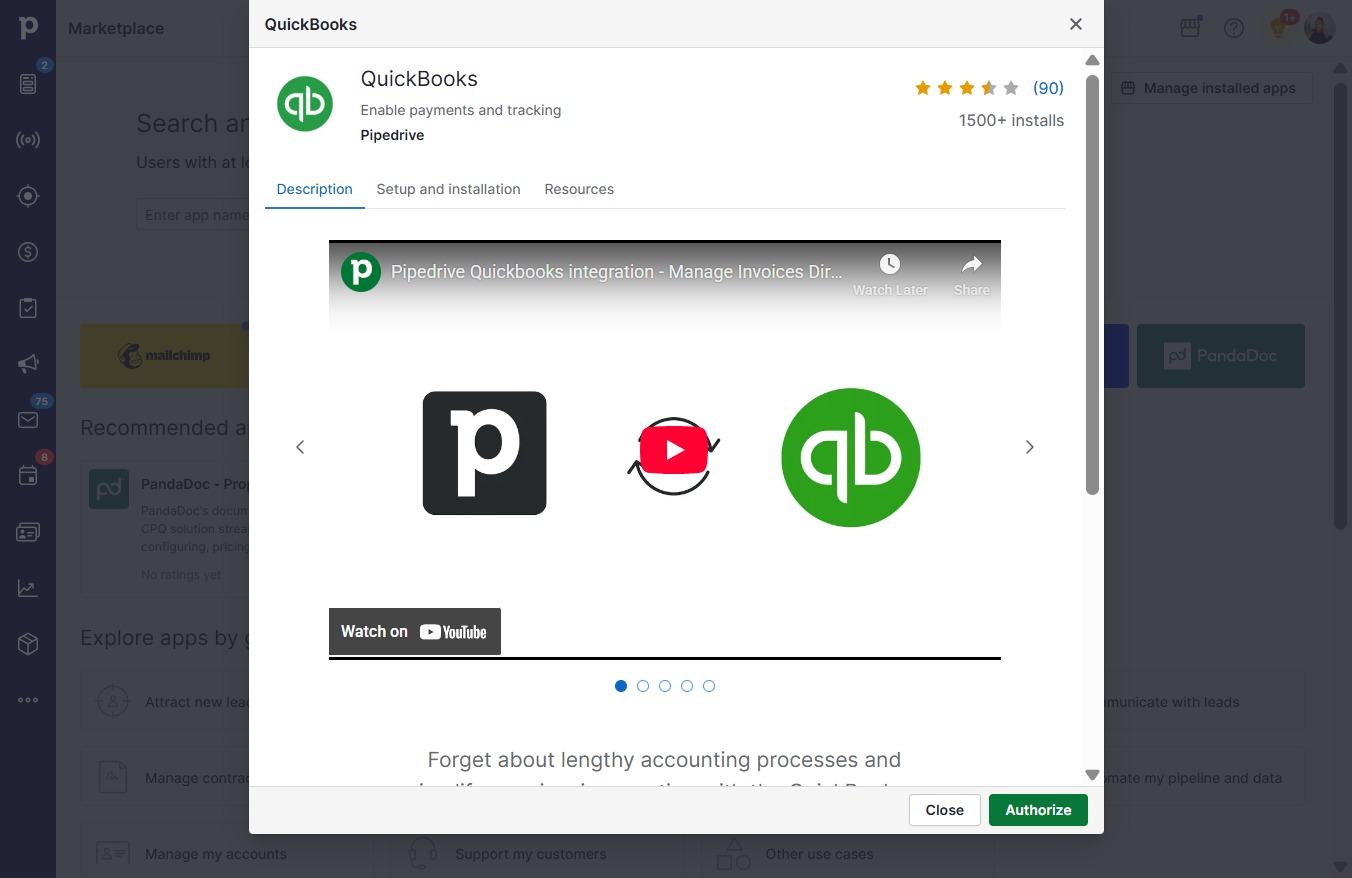Image resolution: width=1352 pixels, height=878 pixels.
Task: Click the video Share arrow icon
Action: tap(971, 264)
